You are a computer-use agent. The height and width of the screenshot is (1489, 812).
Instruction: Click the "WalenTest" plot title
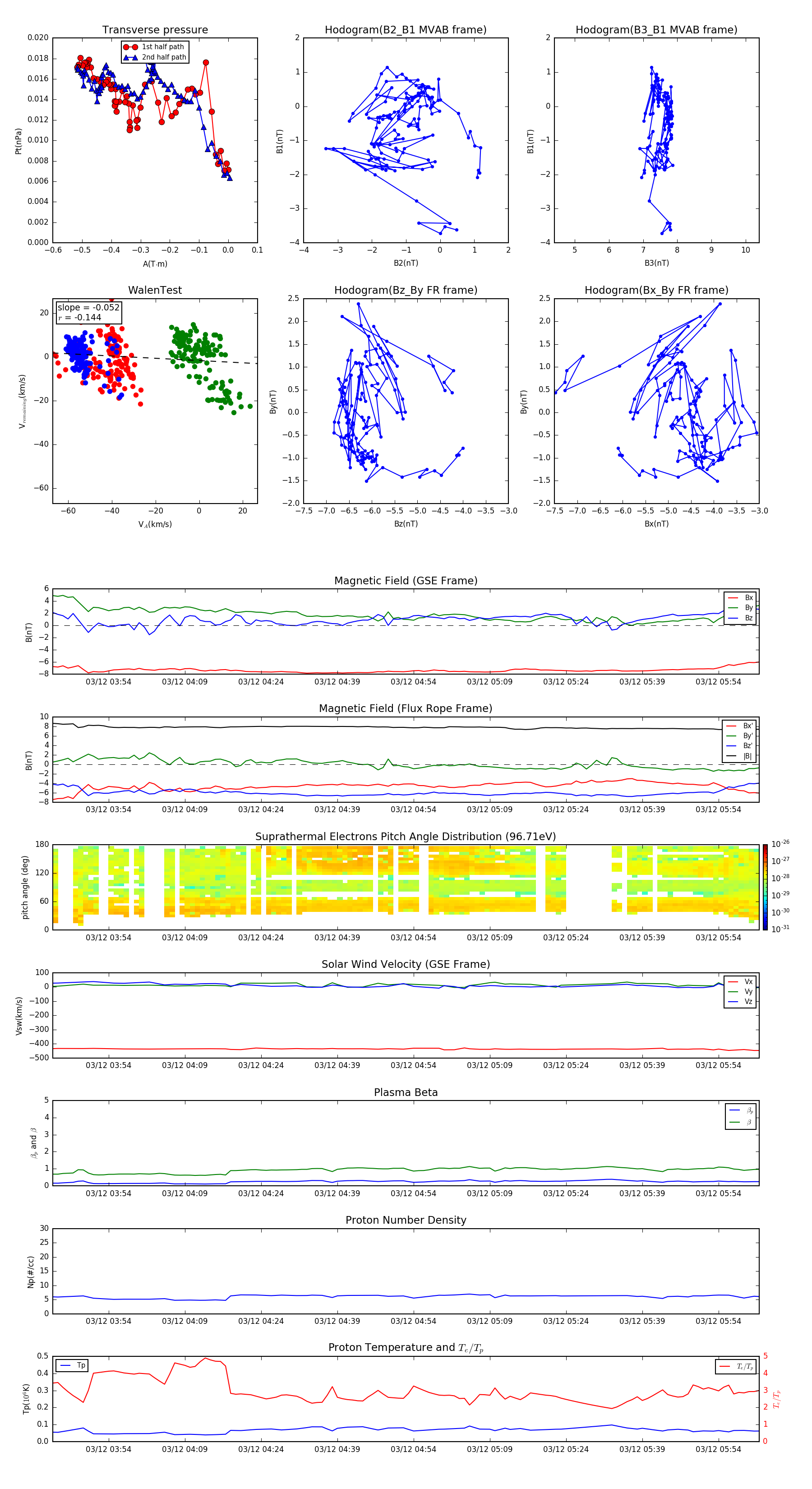pyautogui.click(x=155, y=290)
